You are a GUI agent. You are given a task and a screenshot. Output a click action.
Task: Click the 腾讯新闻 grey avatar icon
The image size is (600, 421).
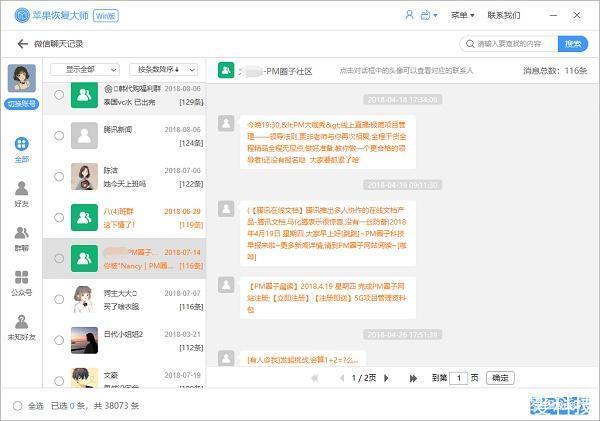click(x=85, y=135)
